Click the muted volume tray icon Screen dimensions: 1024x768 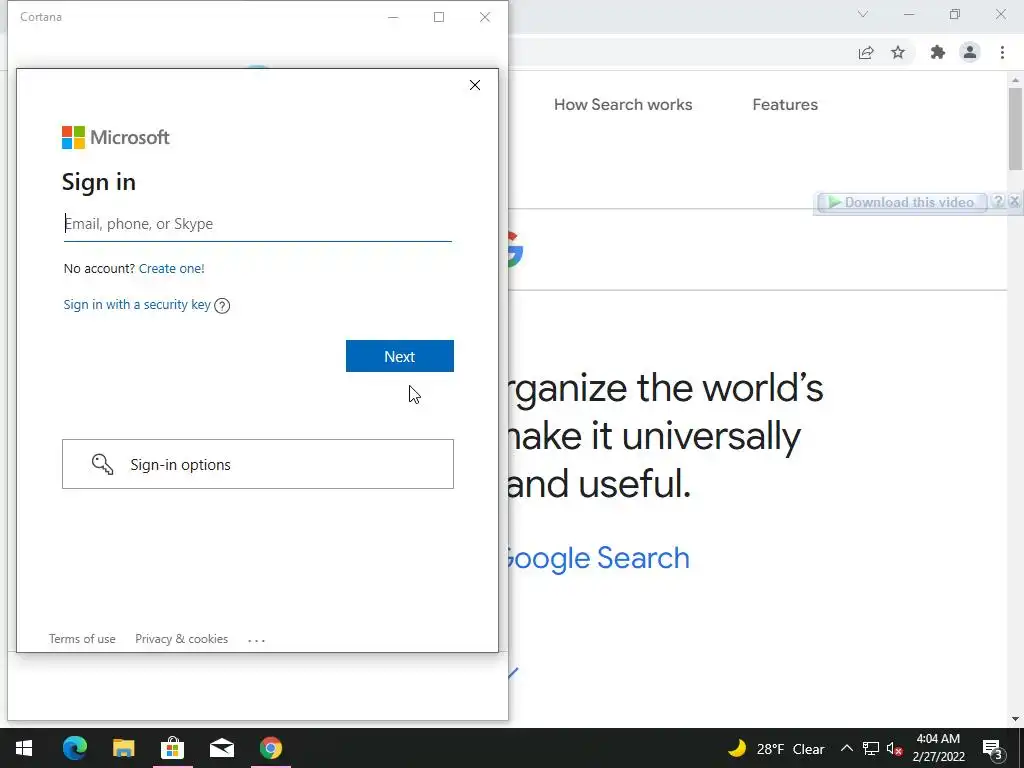click(894, 748)
